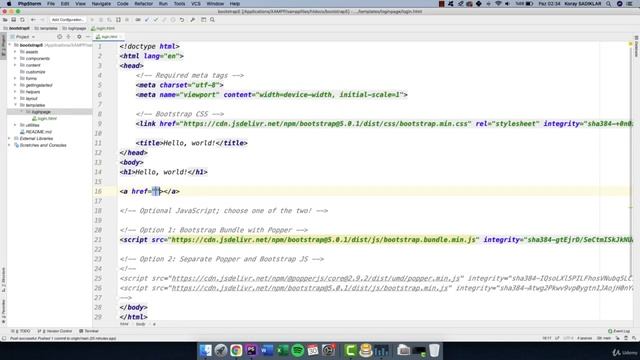640x360 pixels.
Task: Open Launchpad from the Dock
Action: point(221,350)
